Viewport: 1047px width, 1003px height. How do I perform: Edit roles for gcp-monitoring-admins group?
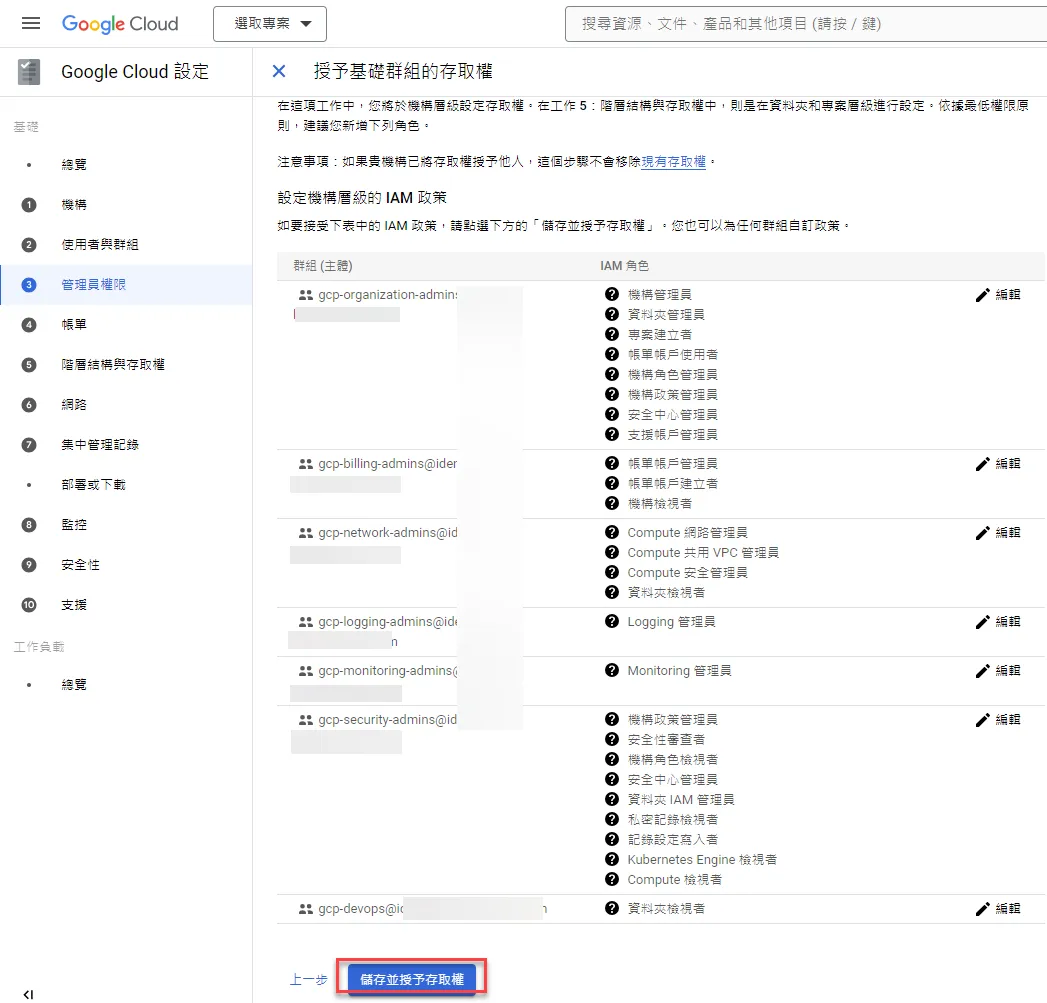[998, 670]
